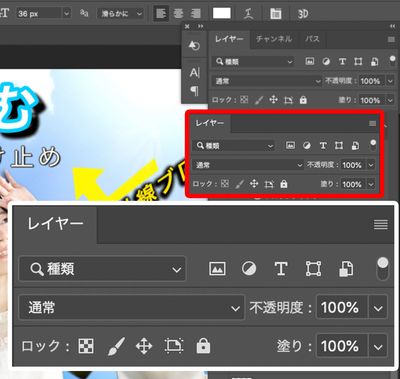Screen dimensions: 400x379
Task: Switch to the パス tab
Action: pos(312,39)
